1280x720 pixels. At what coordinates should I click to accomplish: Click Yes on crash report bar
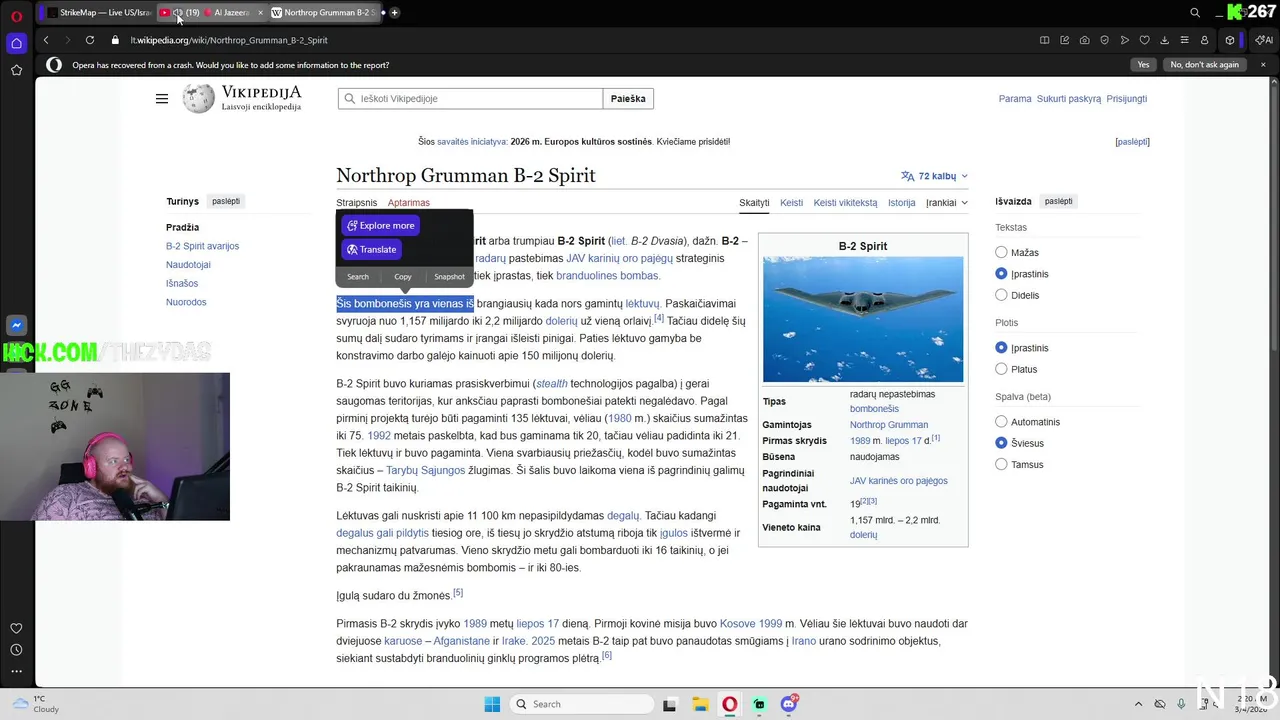(x=1143, y=65)
